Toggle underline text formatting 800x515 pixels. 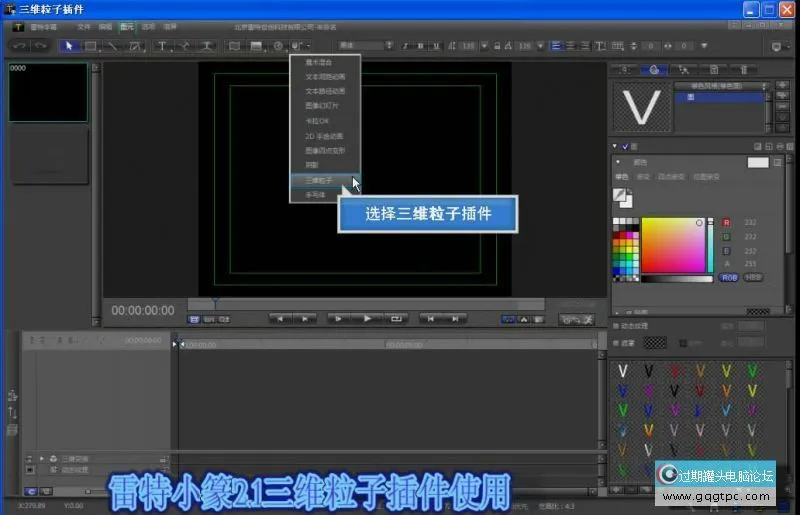pyautogui.click(x=436, y=46)
